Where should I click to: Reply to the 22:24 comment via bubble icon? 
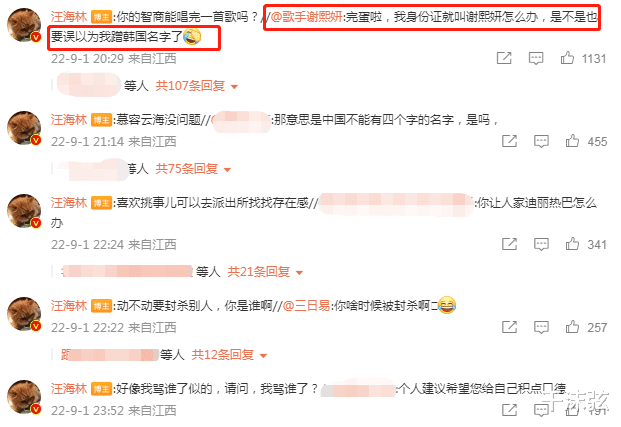click(x=541, y=244)
